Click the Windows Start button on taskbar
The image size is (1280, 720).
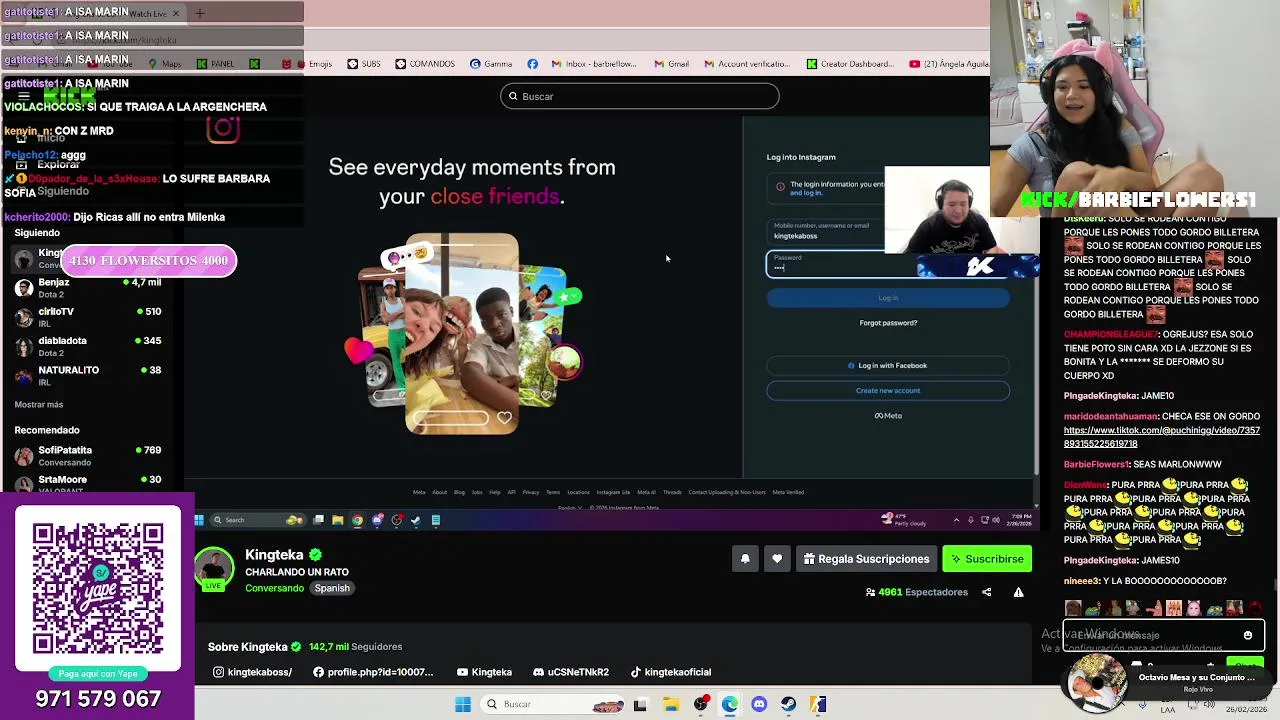point(463,704)
